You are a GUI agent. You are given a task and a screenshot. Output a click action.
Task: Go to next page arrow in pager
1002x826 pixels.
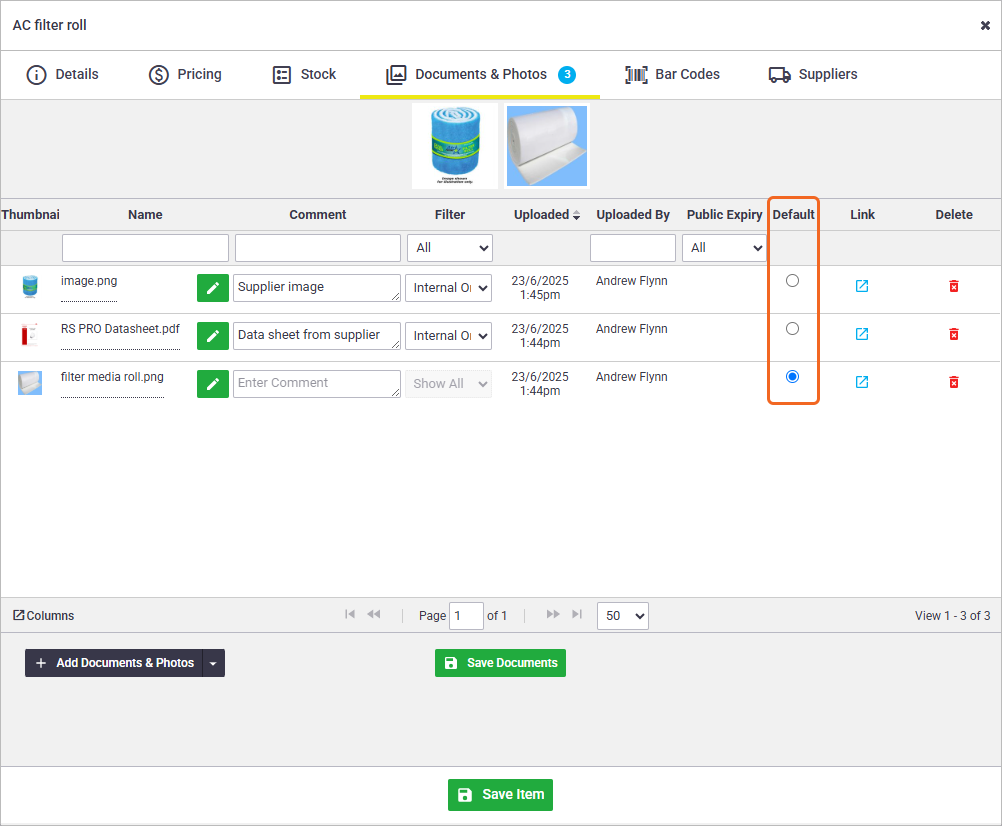tap(553, 614)
